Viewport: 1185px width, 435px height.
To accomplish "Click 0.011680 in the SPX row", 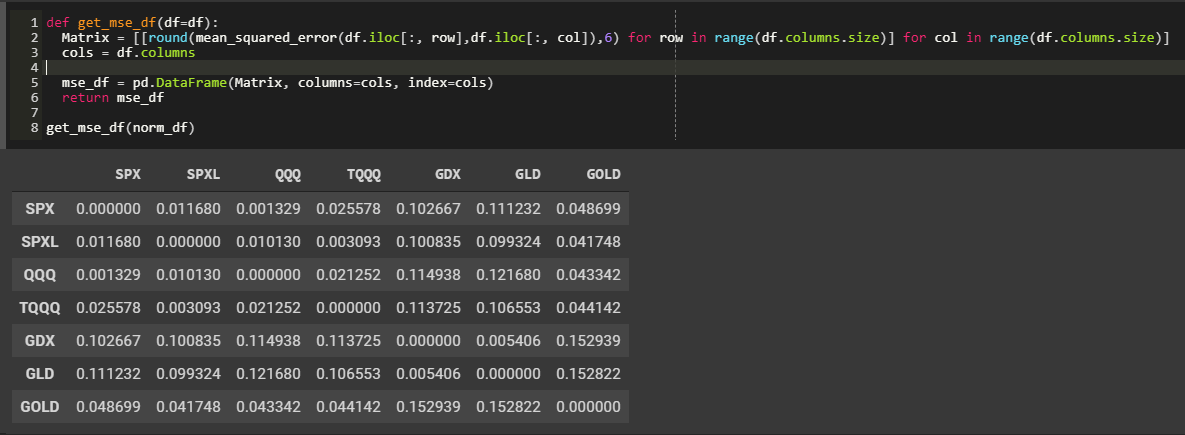I will [188, 208].
